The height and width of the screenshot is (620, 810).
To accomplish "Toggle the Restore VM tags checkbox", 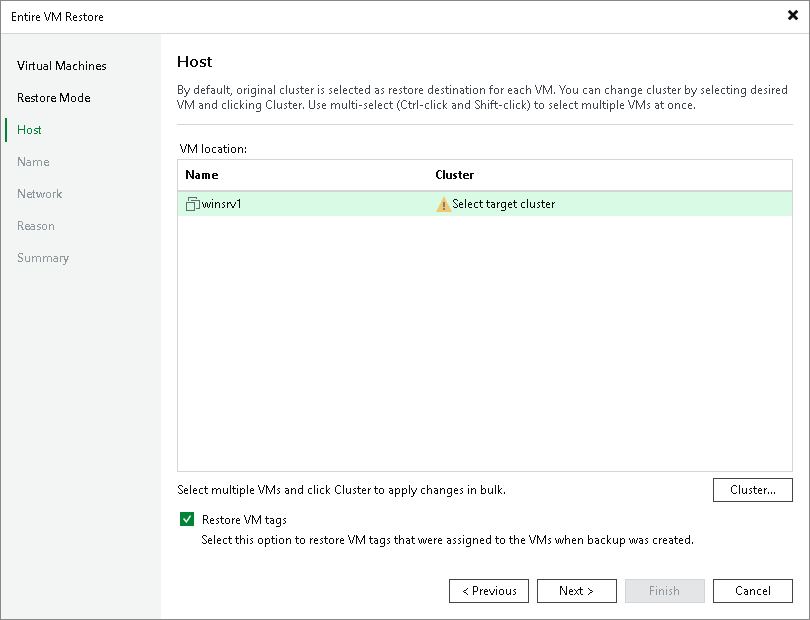I will point(186,520).
